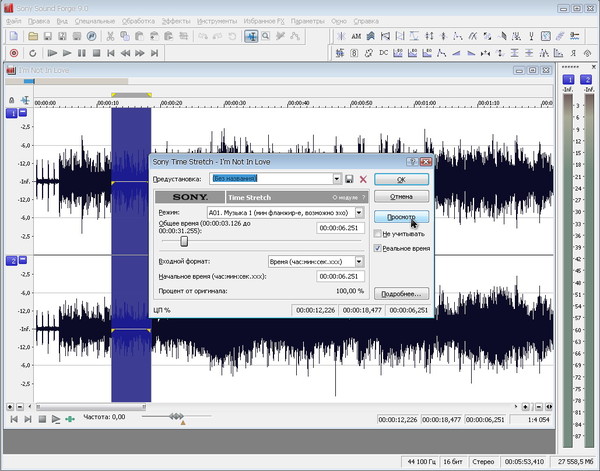Click the Подробнее... button
Viewport: 600px width, 471px height.
[401, 294]
